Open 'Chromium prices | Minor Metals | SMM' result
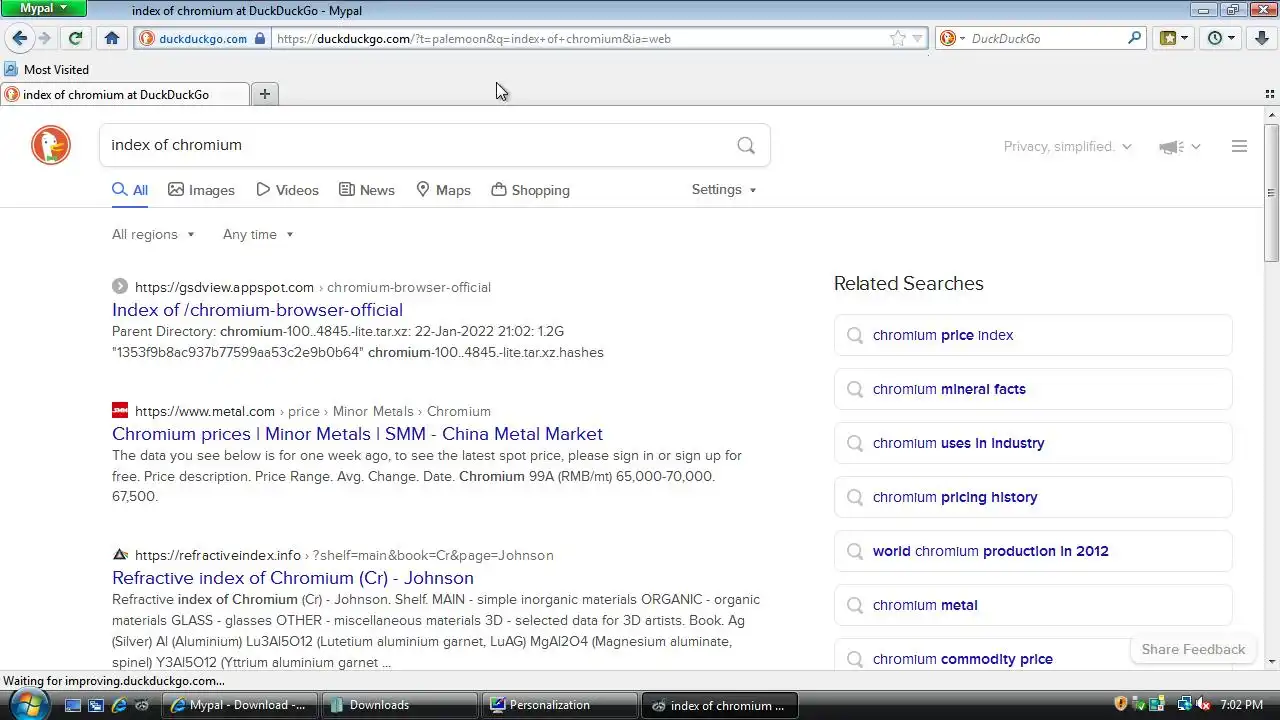Image resolution: width=1280 pixels, height=720 pixels. (x=357, y=434)
